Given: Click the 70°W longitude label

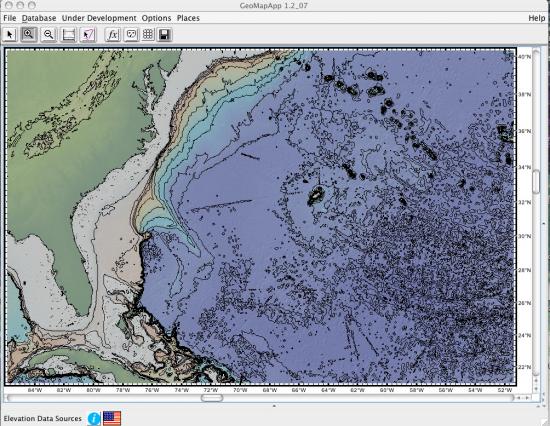Looking at the screenshot, I should (x=240, y=390).
